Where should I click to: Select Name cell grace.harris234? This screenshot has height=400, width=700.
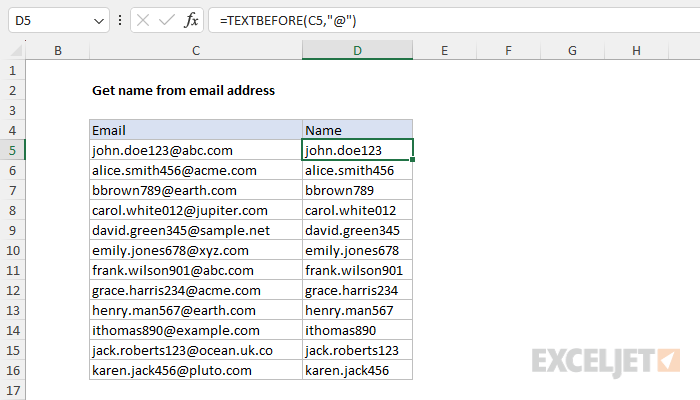point(357,290)
